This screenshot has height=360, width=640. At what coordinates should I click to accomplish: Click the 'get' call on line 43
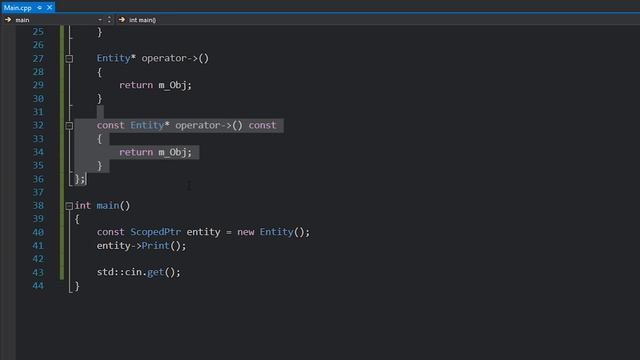tap(156, 272)
